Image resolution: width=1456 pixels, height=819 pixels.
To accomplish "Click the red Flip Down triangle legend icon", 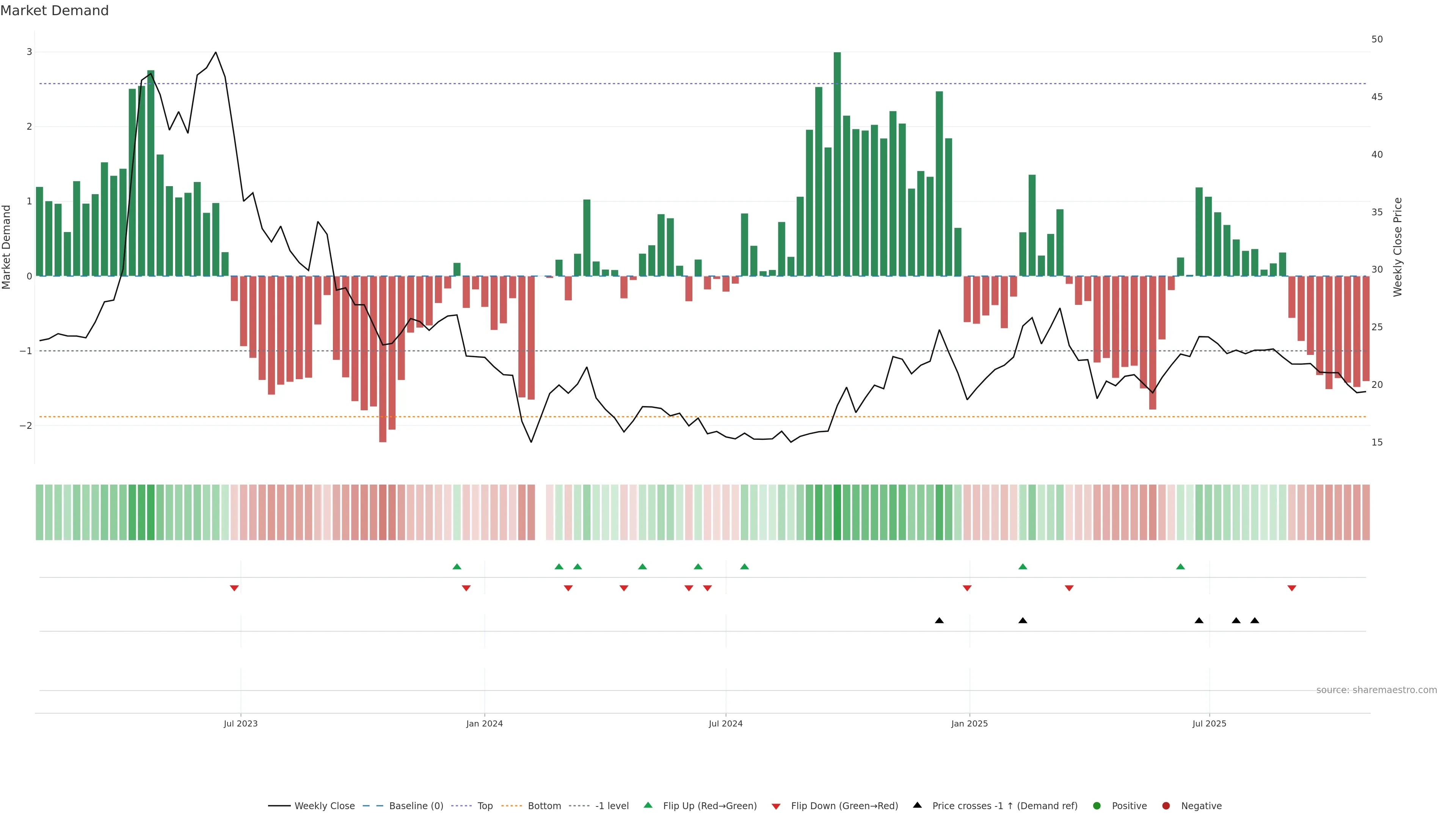I will tap(776, 806).
